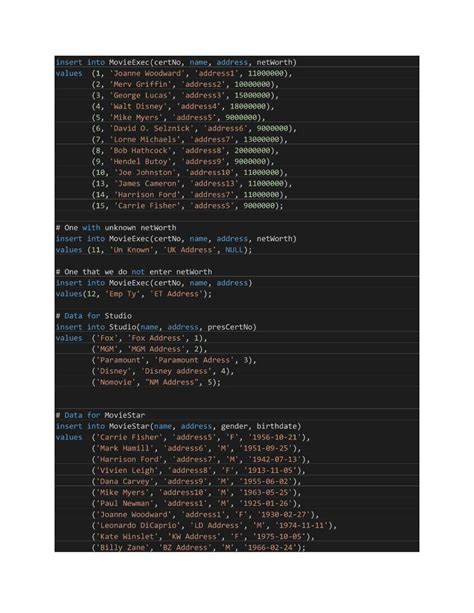Screen dimensions: 474x613
Task: Select the 'Emp Ty' string
Action: 123,294
